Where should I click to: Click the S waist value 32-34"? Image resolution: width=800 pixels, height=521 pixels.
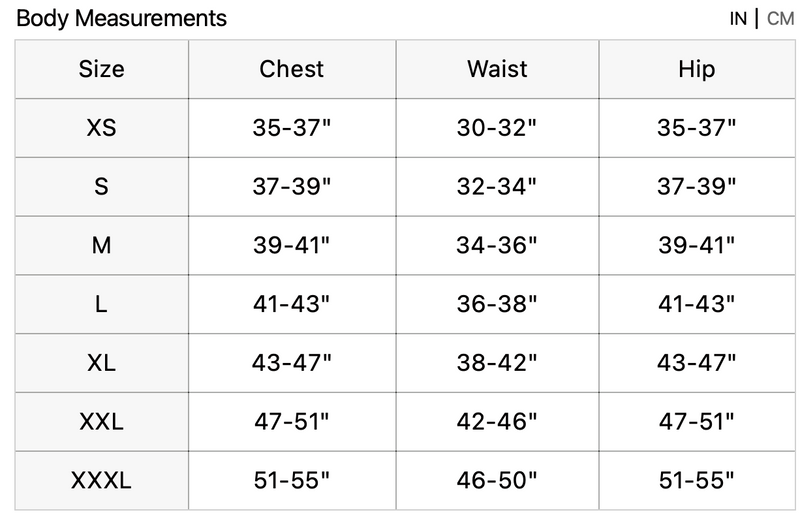click(x=497, y=186)
